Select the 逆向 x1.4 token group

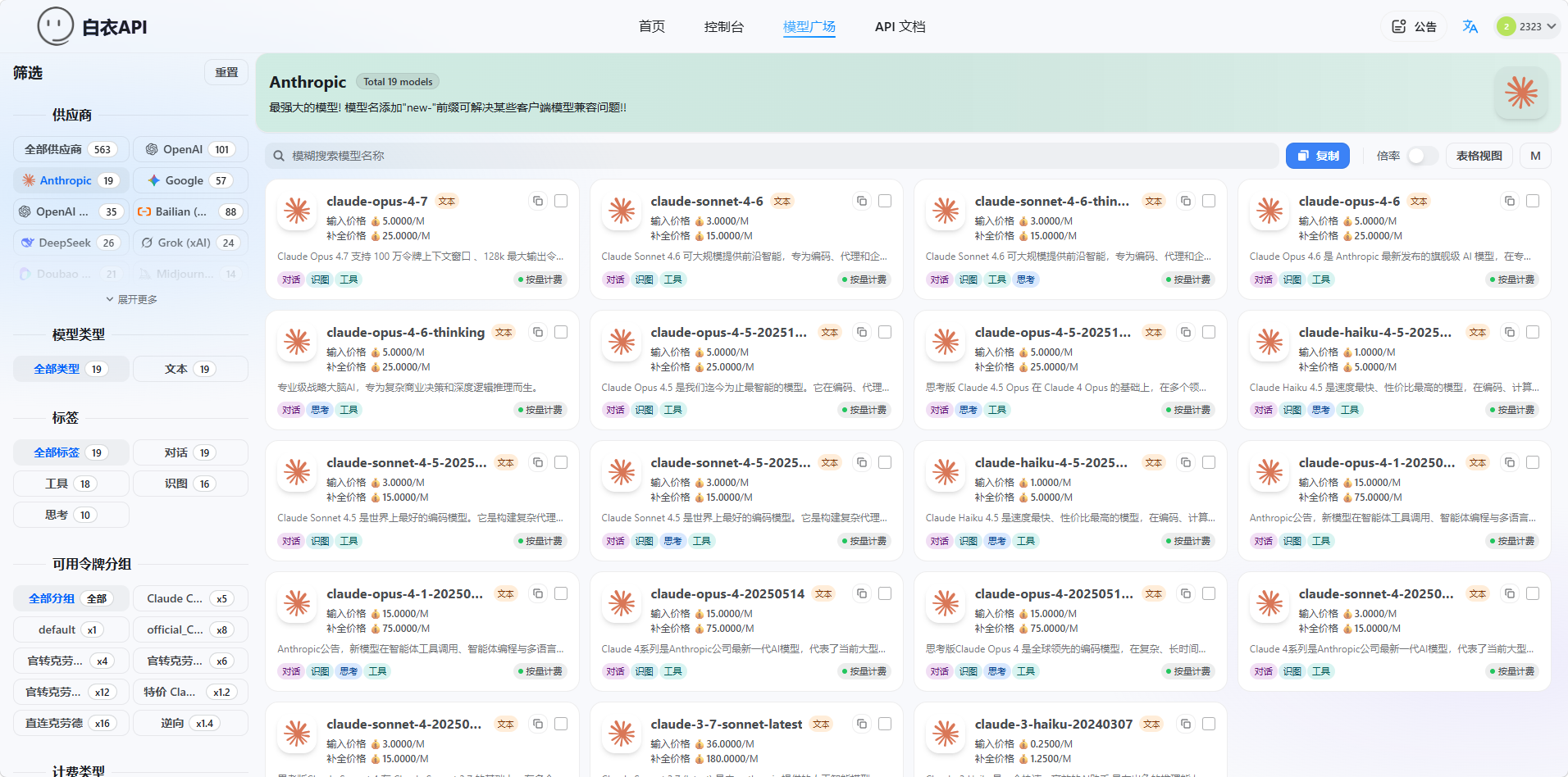[190, 723]
